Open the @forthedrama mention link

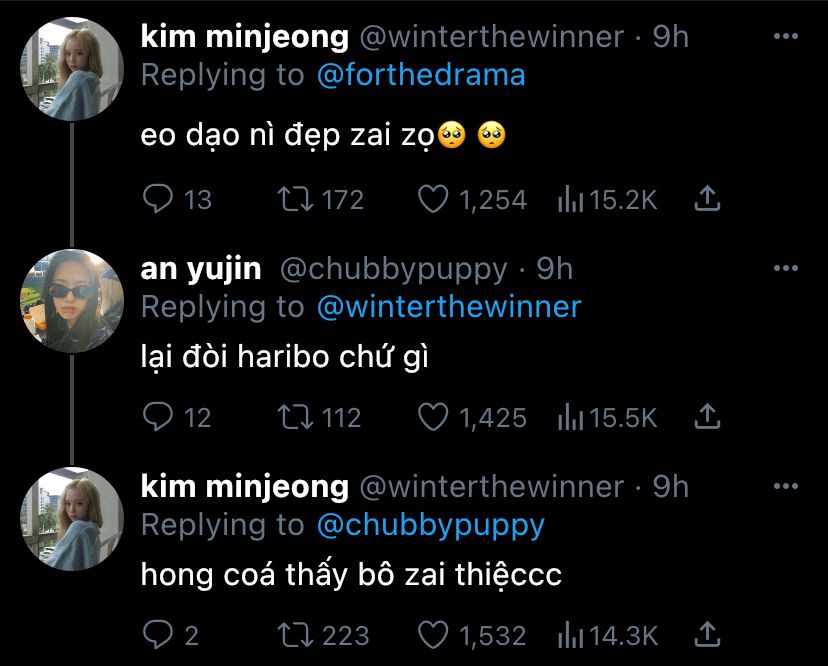pyautogui.click(x=421, y=75)
